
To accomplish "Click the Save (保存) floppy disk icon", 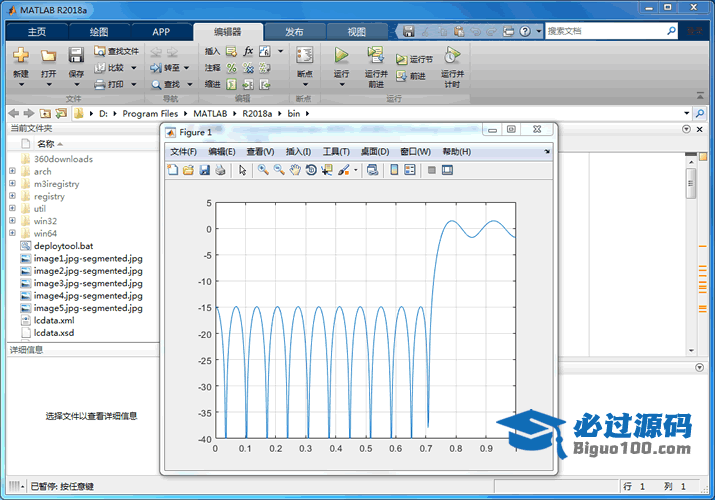I will 76,55.
